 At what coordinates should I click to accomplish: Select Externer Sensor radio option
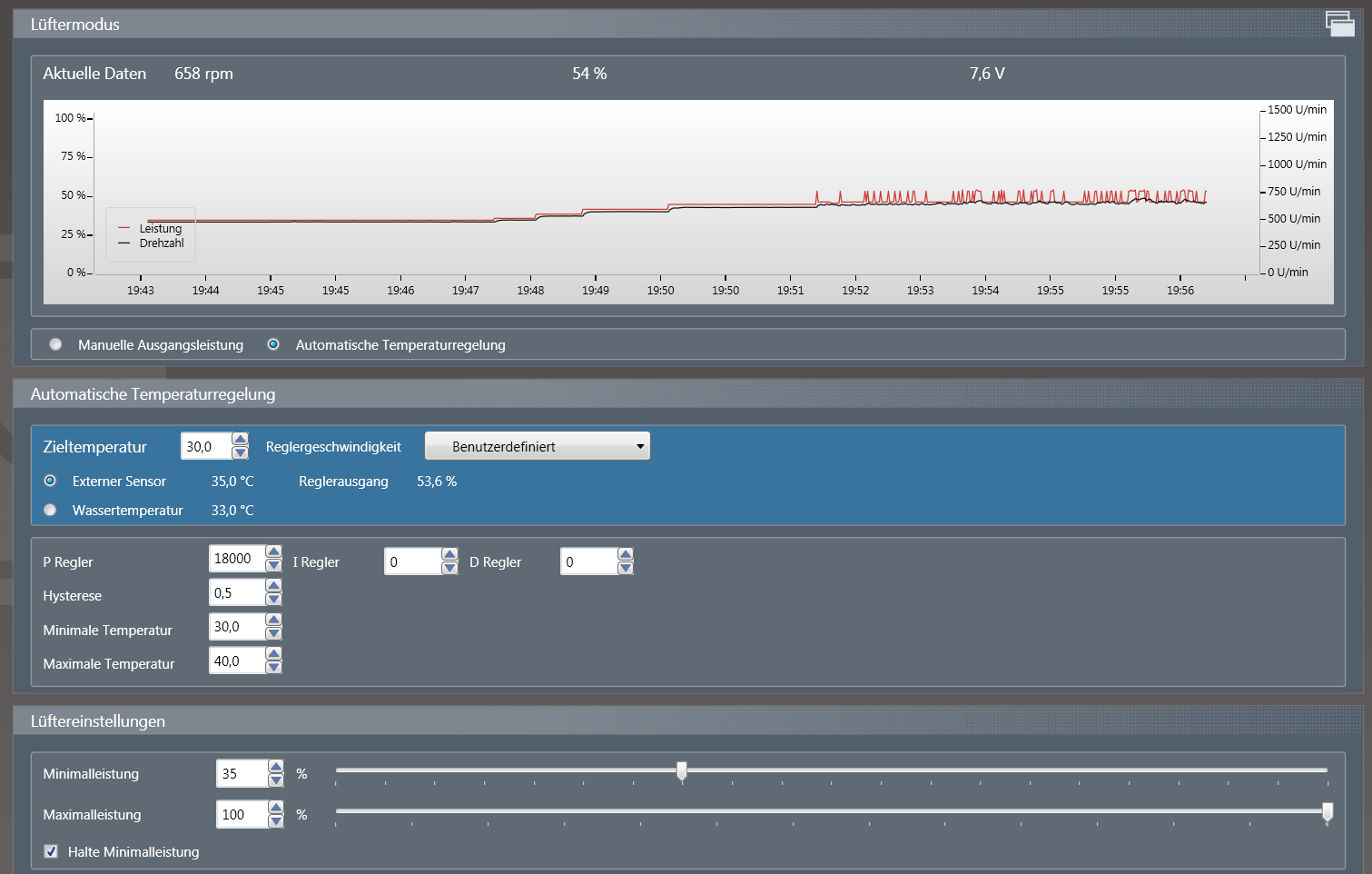51,481
